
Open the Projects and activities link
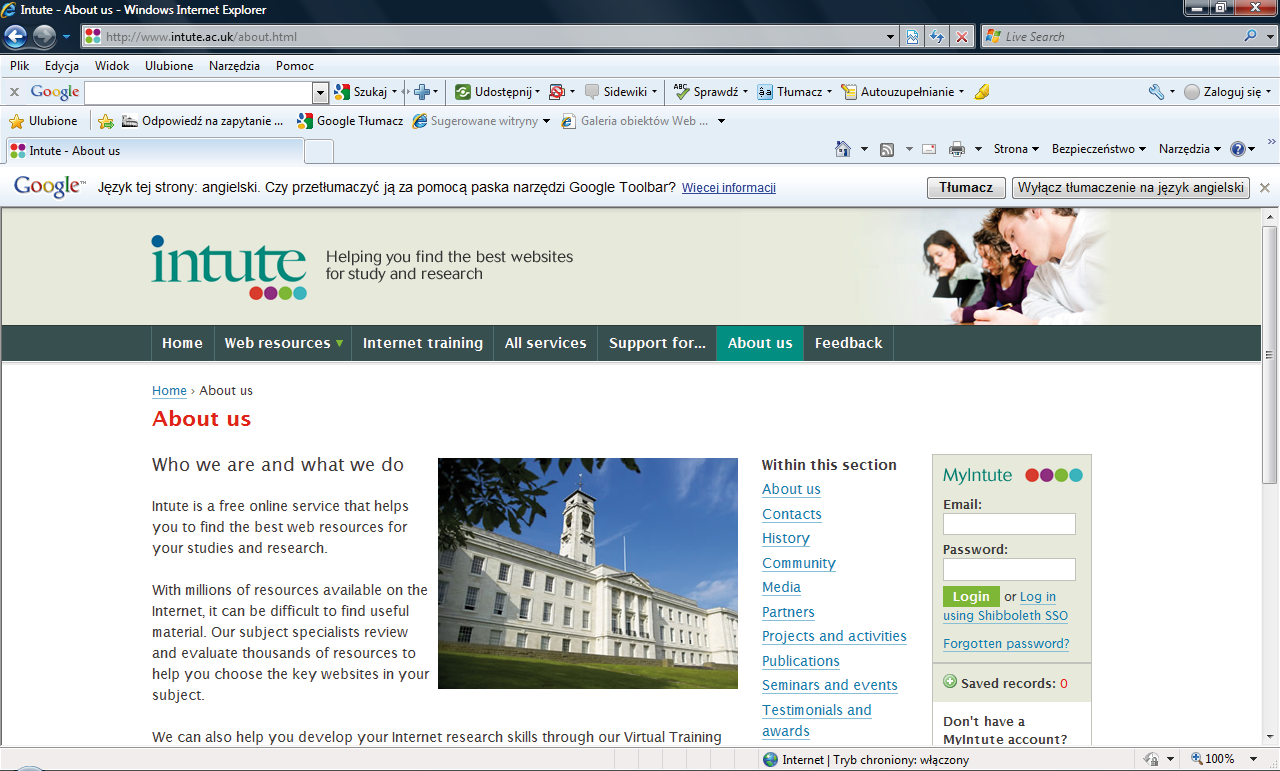pyautogui.click(x=834, y=636)
